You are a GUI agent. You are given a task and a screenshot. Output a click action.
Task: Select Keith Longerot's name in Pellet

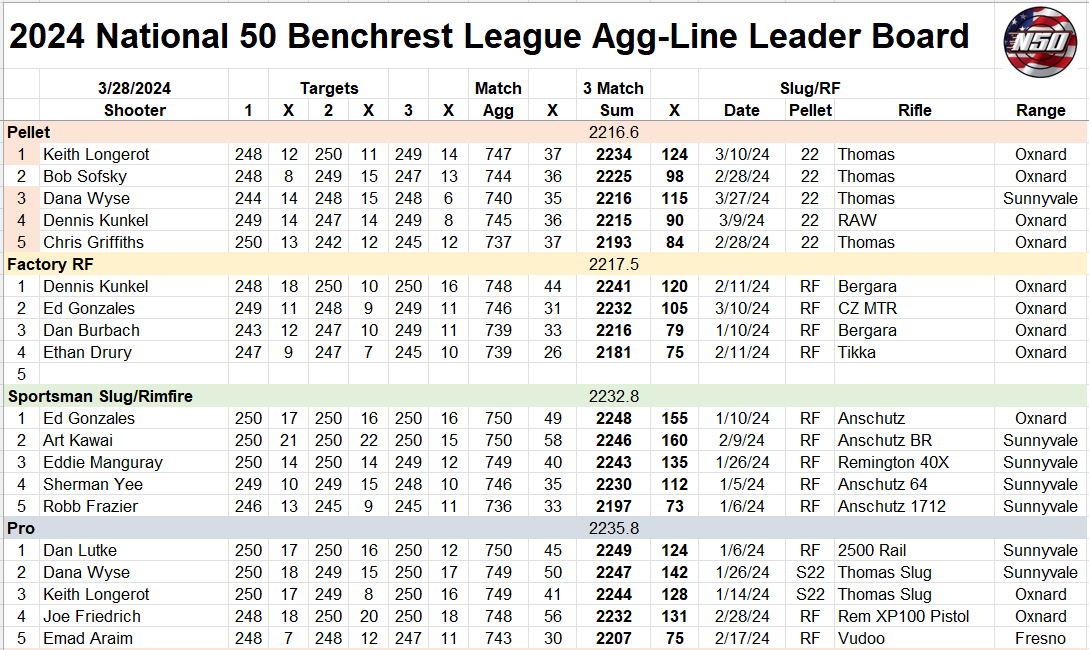click(96, 154)
